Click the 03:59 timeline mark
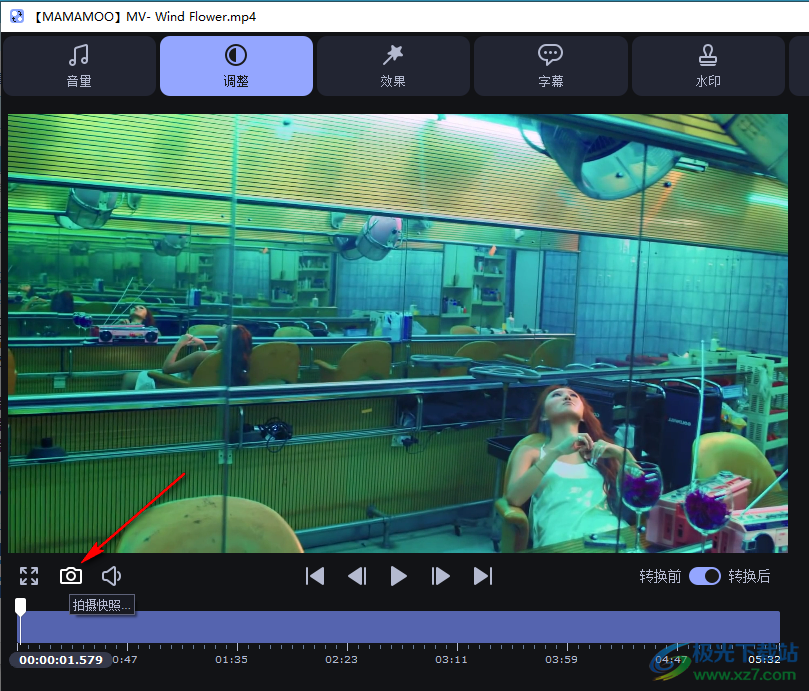The width and height of the screenshot is (809, 691). 561,660
